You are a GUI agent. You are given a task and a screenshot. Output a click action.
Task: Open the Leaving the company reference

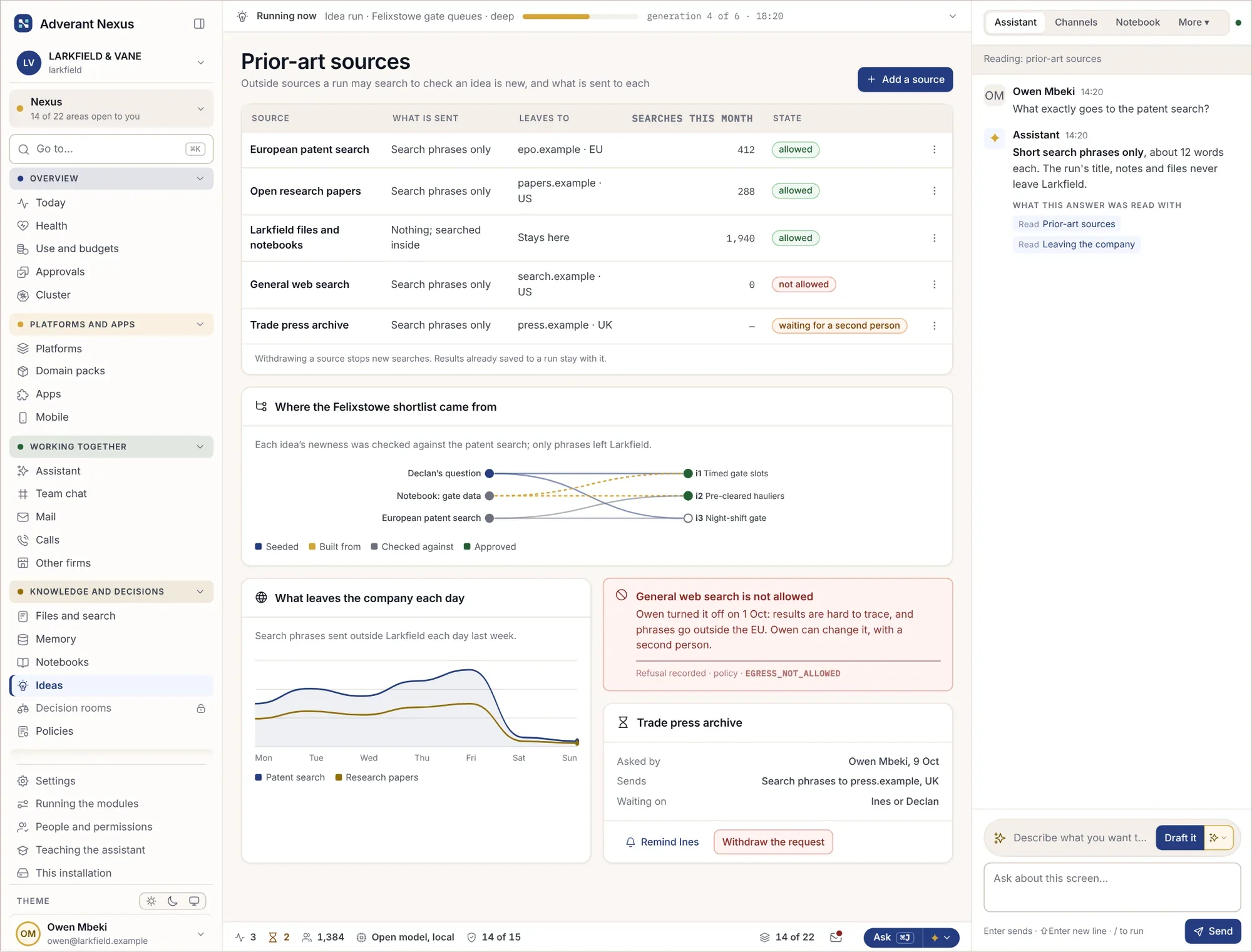1076,245
